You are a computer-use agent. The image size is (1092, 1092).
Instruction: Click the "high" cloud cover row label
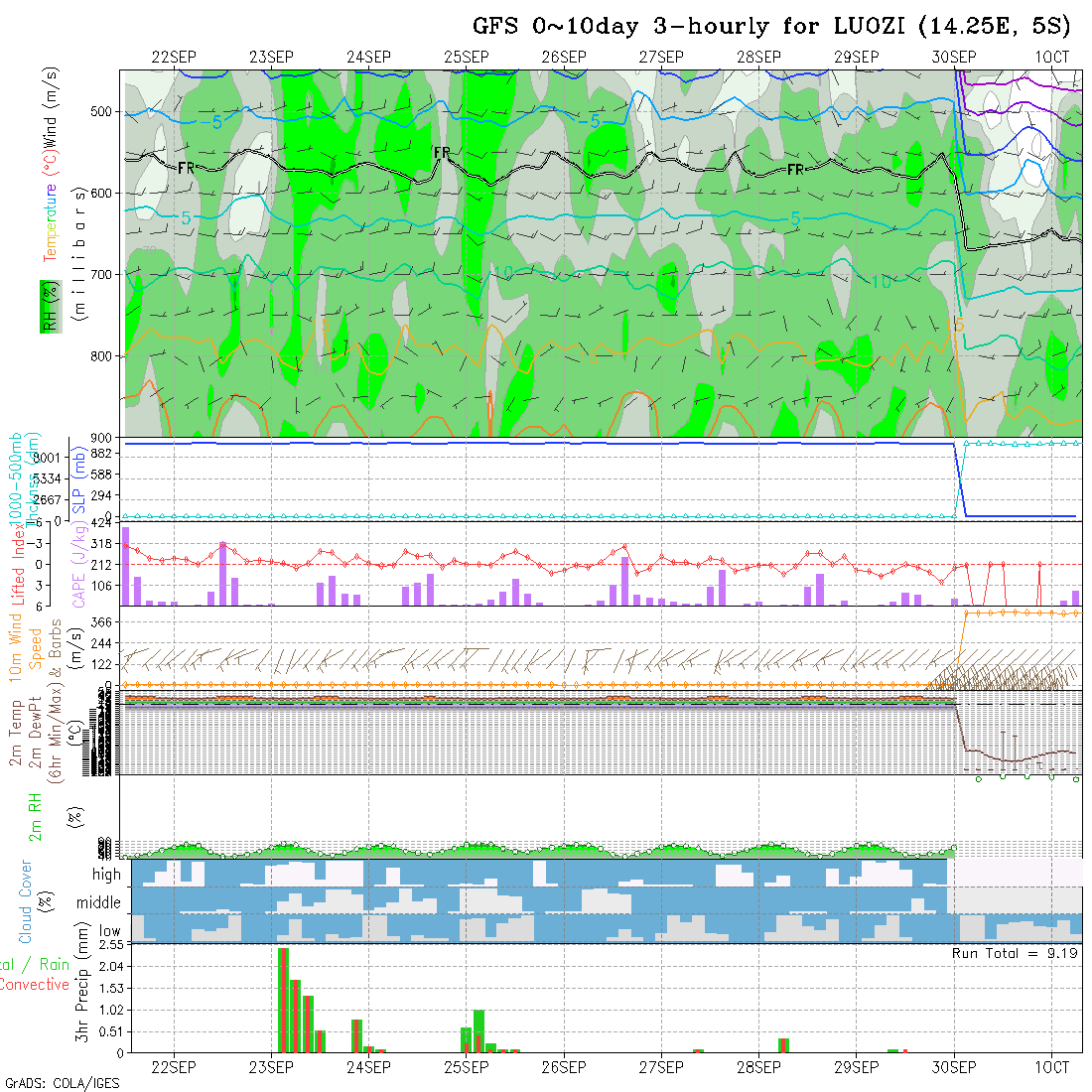click(106, 875)
